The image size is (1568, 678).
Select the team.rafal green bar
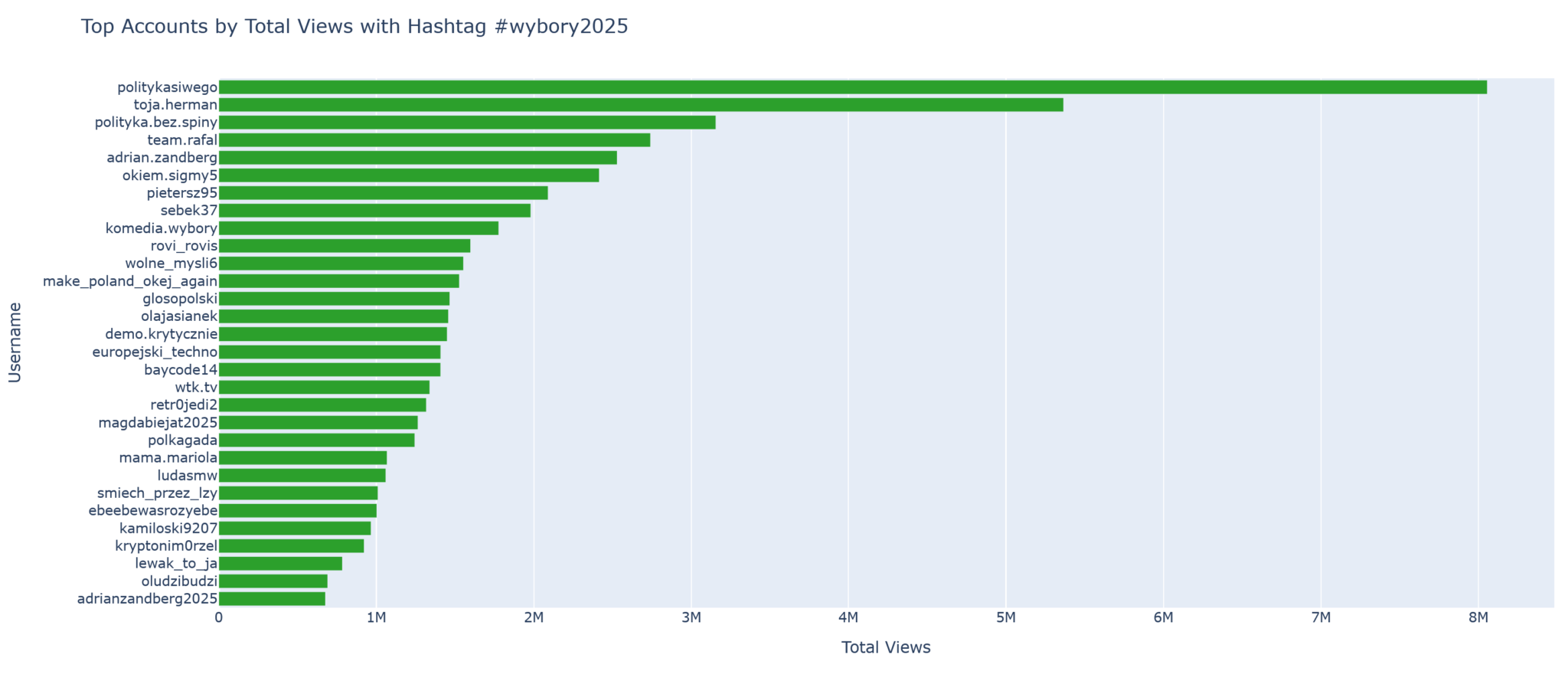tap(434, 140)
